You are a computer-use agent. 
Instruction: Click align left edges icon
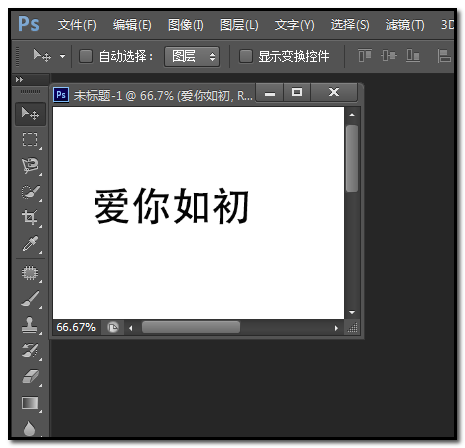pyautogui.click(x=444, y=56)
